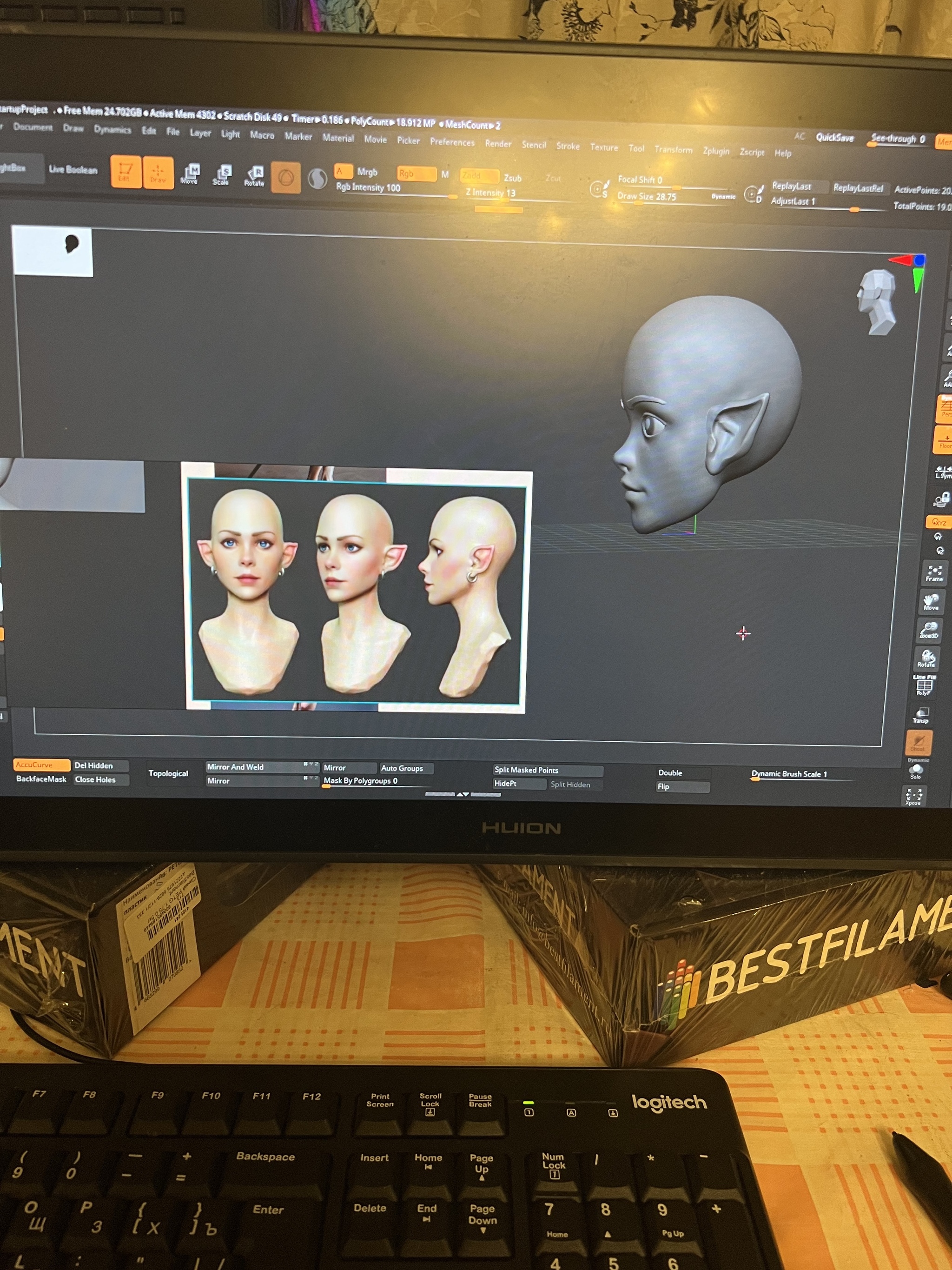952x1270 pixels.
Task: Toggle PolyF line fill icon
Action: tap(924, 686)
